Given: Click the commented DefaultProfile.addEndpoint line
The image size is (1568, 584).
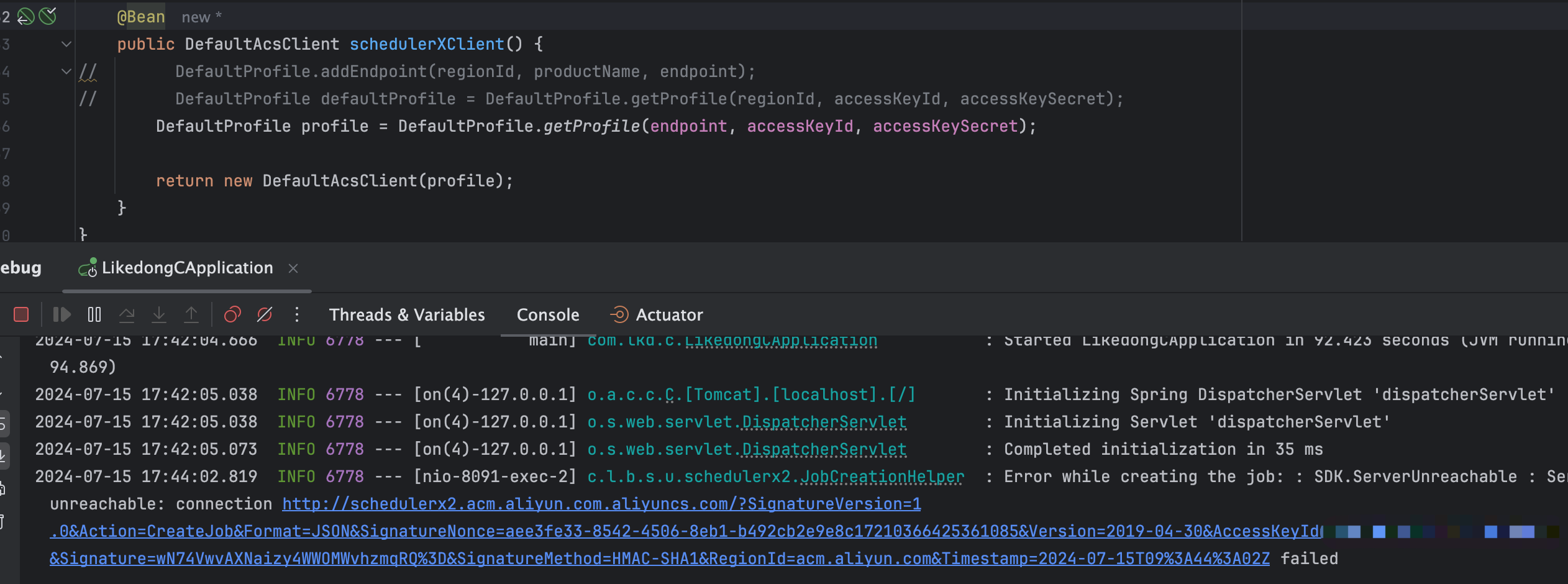Looking at the screenshot, I should 465,71.
